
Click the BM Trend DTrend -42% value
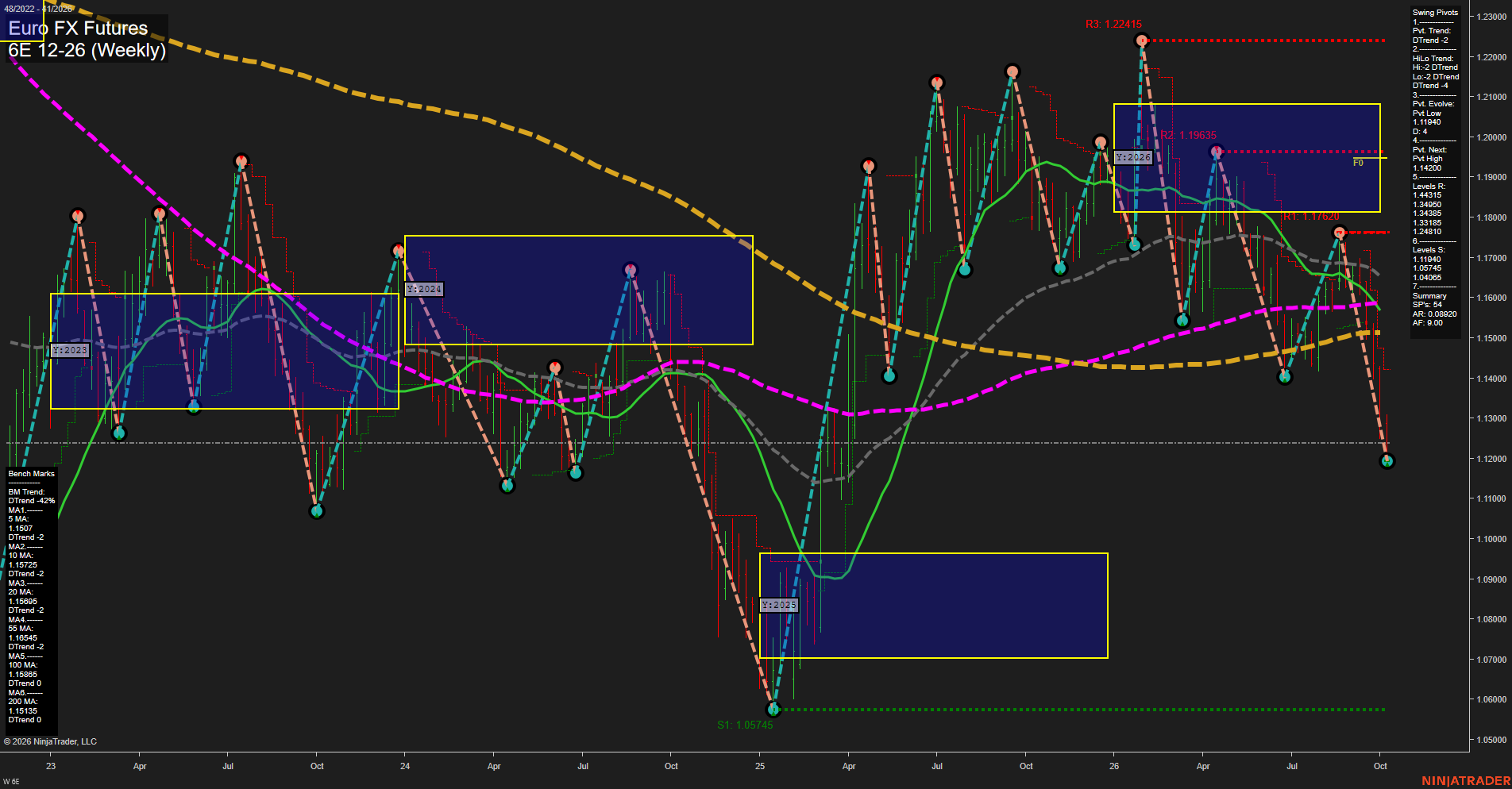click(32, 501)
